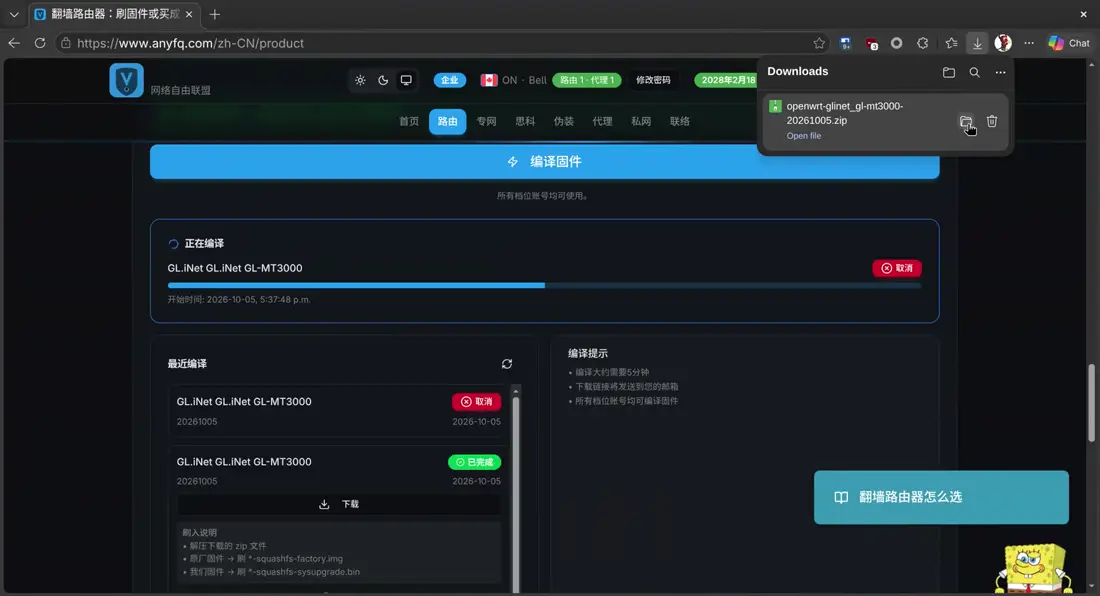Click the address bar URL
1100x596 pixels.
pyautogui.click(x=190, y=43)
